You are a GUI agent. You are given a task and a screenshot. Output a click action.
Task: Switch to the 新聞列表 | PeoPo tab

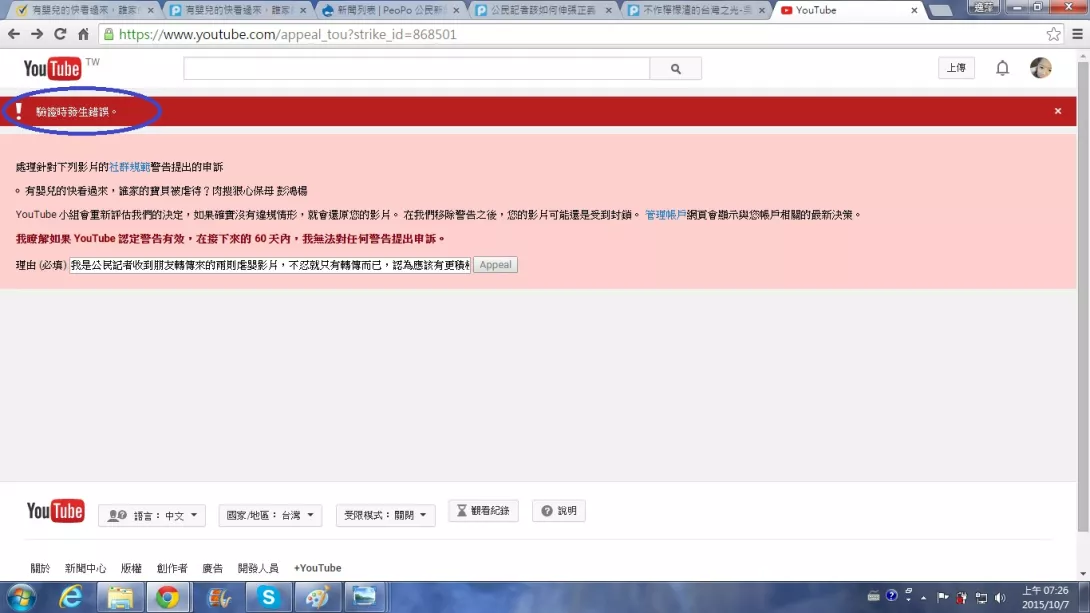pos(391,10)
